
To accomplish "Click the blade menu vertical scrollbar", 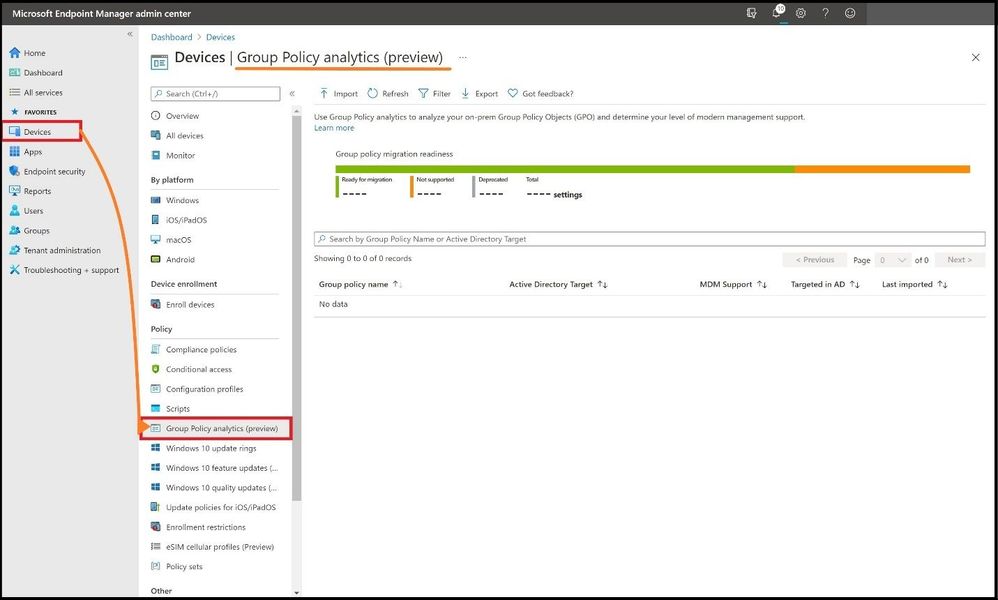I will click(296, 309).
